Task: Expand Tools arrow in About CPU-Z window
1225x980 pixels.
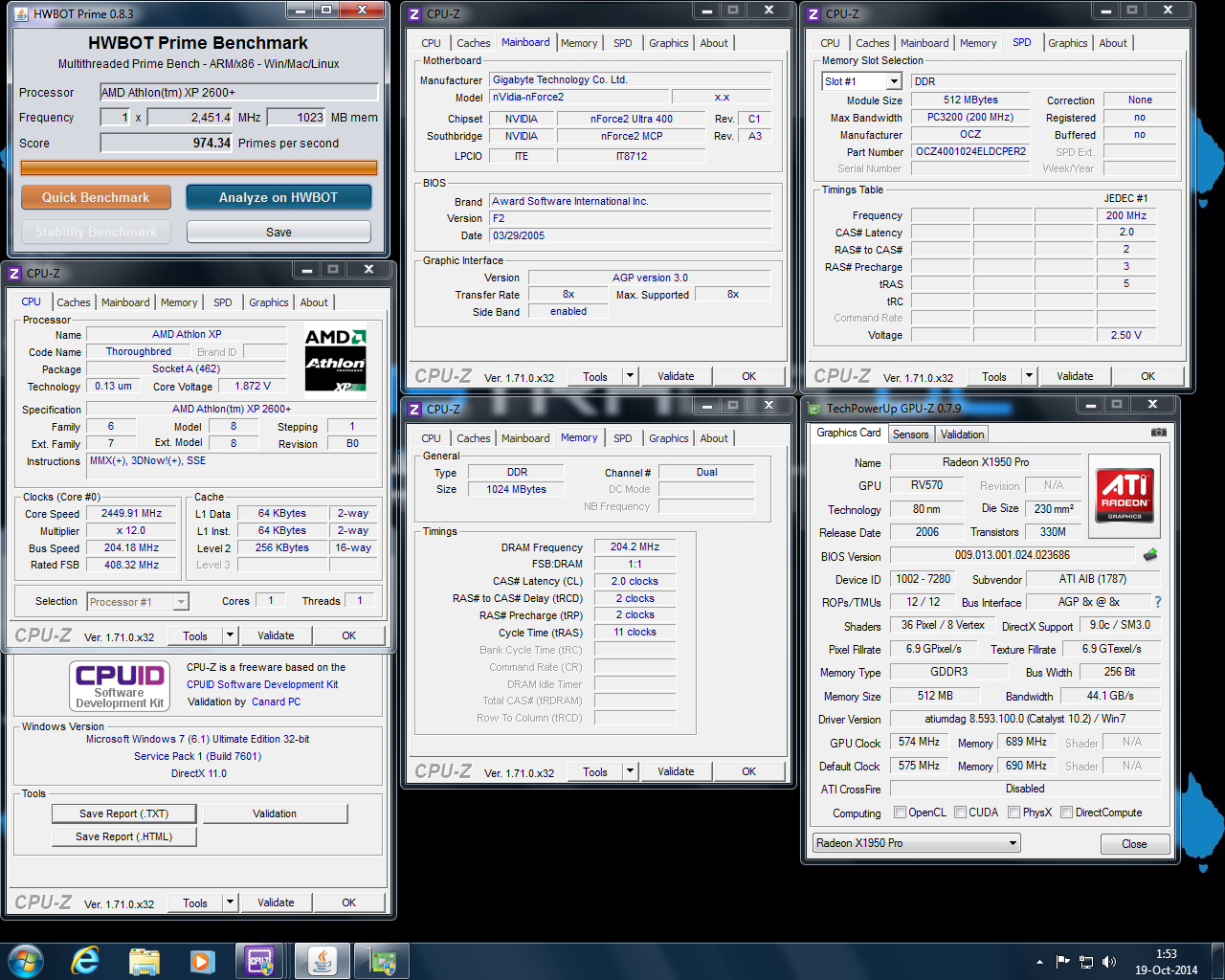Action: tap(230, 902)
